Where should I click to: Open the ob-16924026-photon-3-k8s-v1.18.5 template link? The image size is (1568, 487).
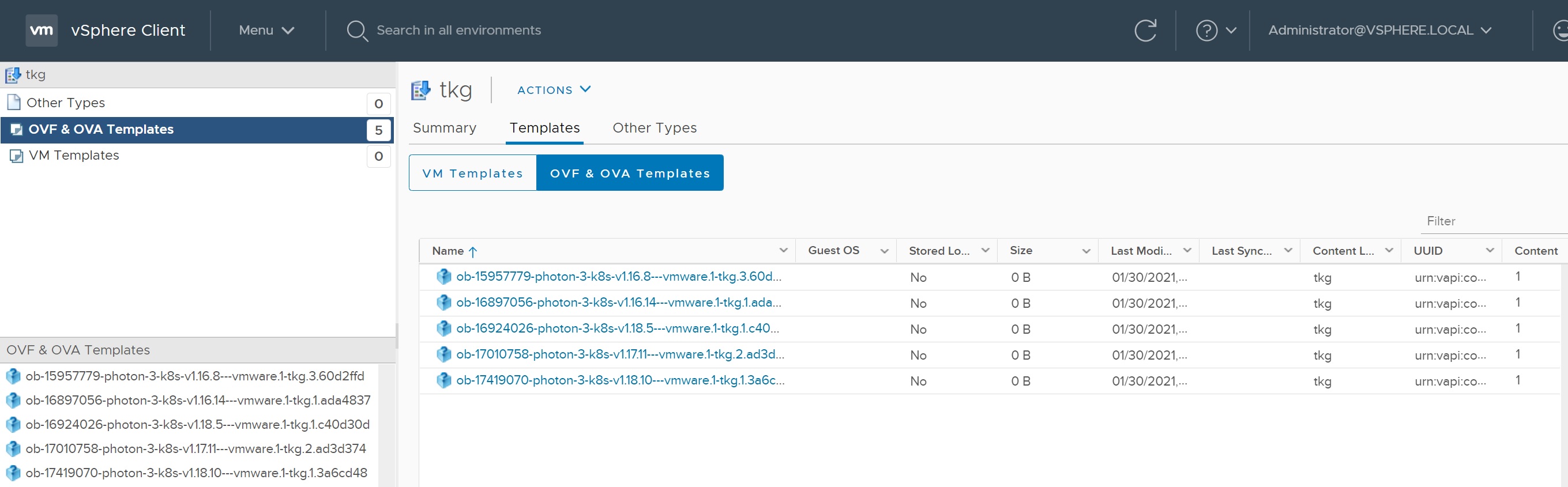[617, 329]
